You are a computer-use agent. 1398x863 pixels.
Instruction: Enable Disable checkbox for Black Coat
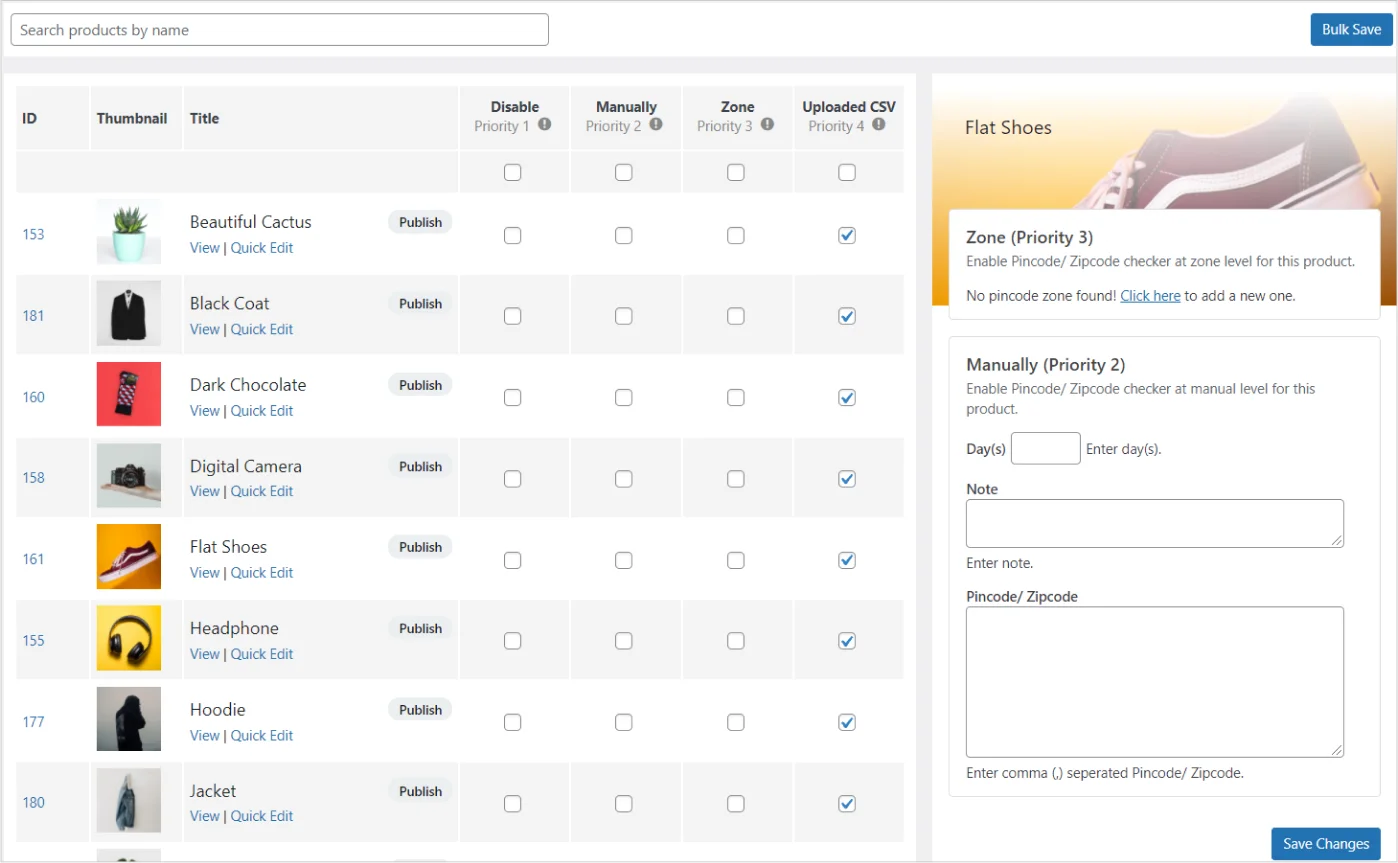(x=513, y=316)
